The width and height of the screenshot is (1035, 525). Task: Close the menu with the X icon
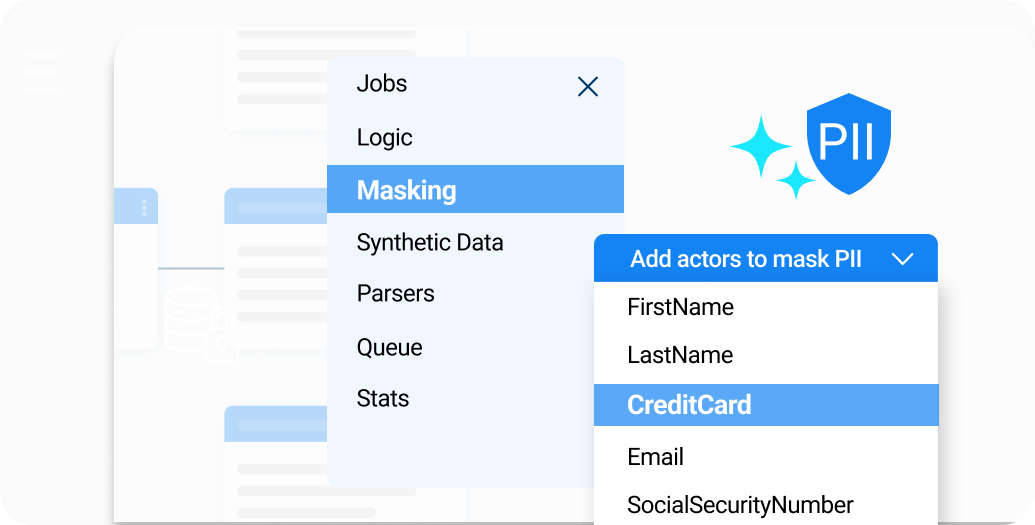point(588,87)
